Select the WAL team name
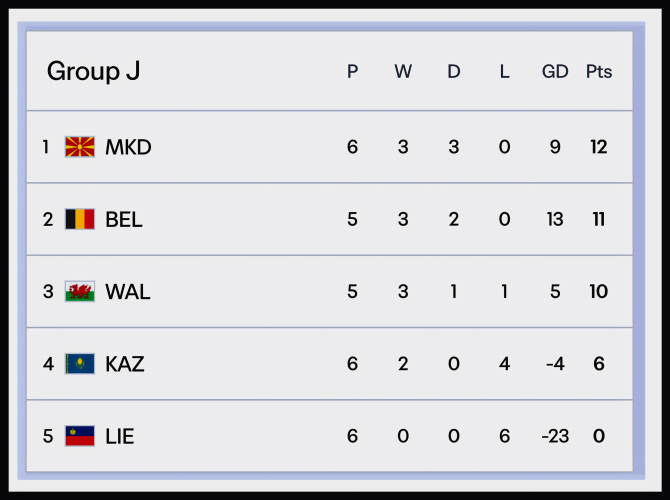This screenshot has height=500, width=670. pos(128,292)
